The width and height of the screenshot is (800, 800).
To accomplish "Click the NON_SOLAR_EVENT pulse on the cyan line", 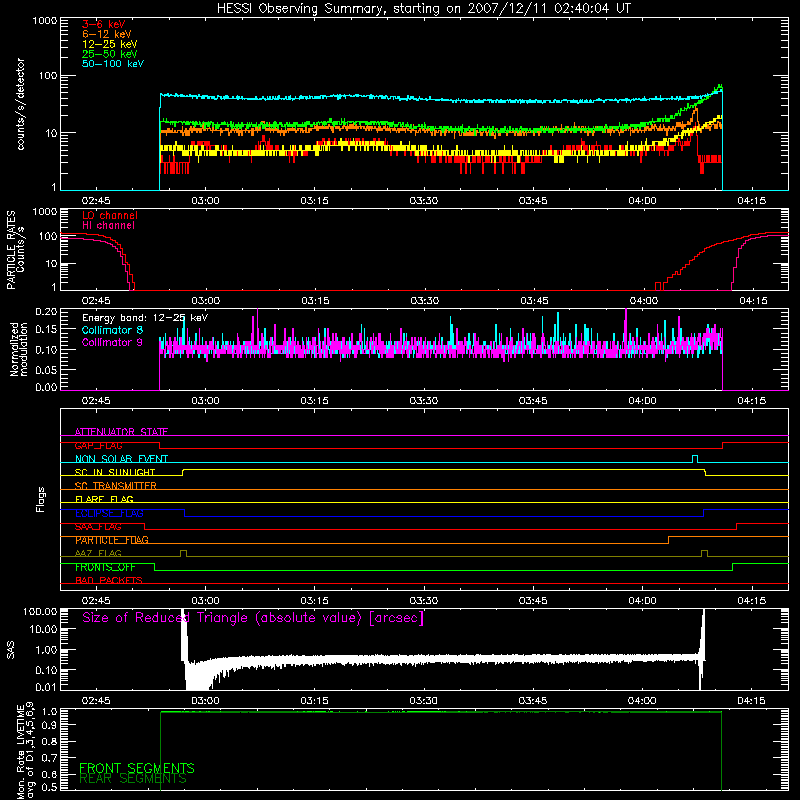I will click(x=694, y=458).
